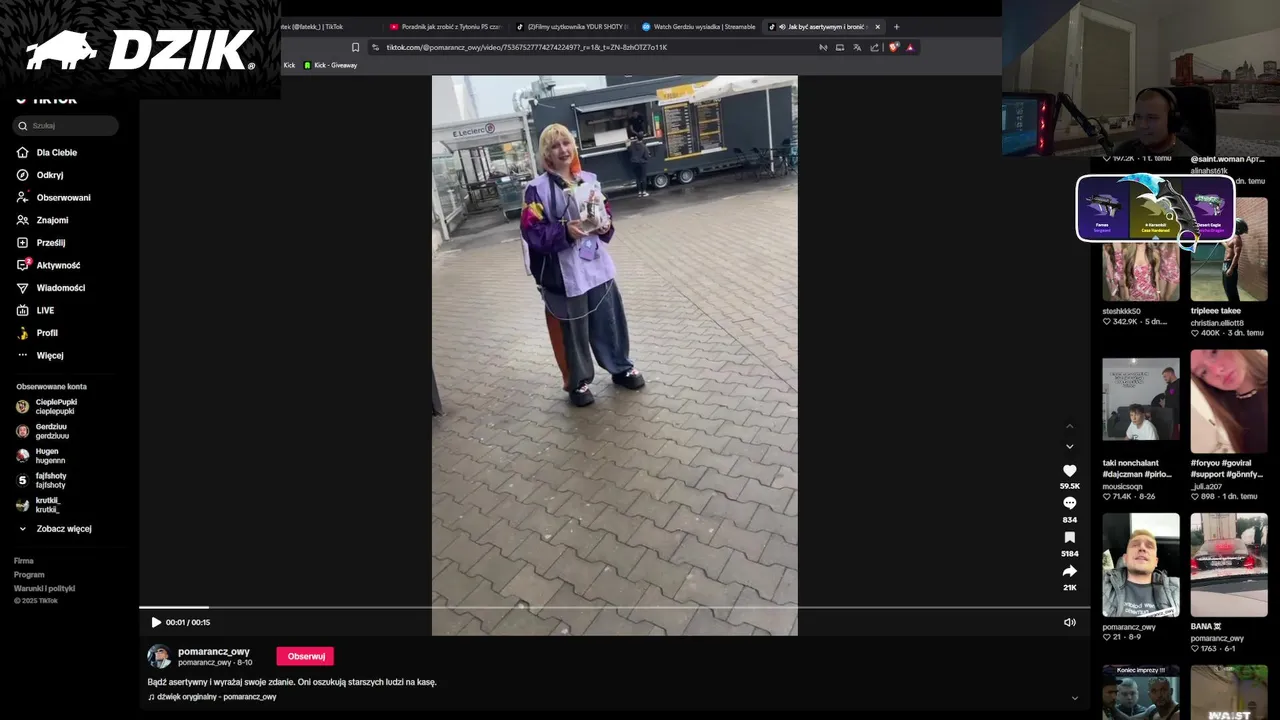Close the Jak być asertywnym tab
Viewport: 1280px width, 720px height.
pyautogui.click(x=877, y=27)
